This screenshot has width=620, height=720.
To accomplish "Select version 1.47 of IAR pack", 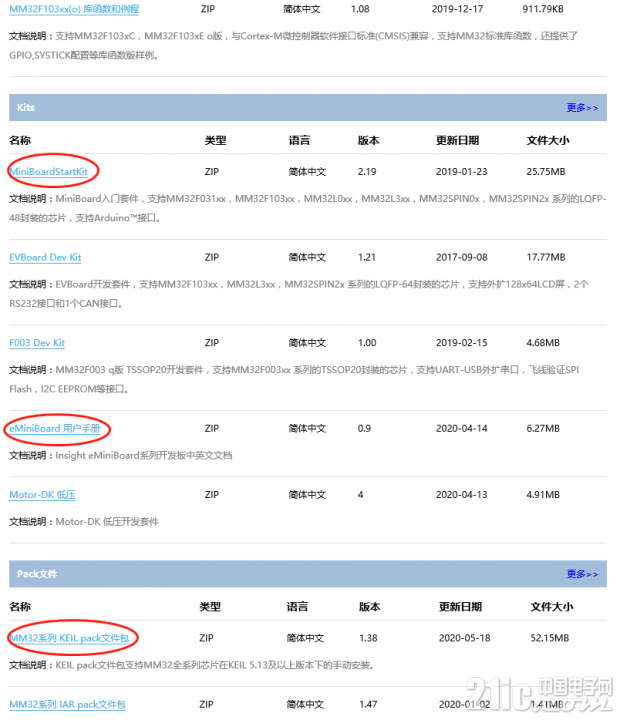I will pyautogui.click(x=368, y=704).
